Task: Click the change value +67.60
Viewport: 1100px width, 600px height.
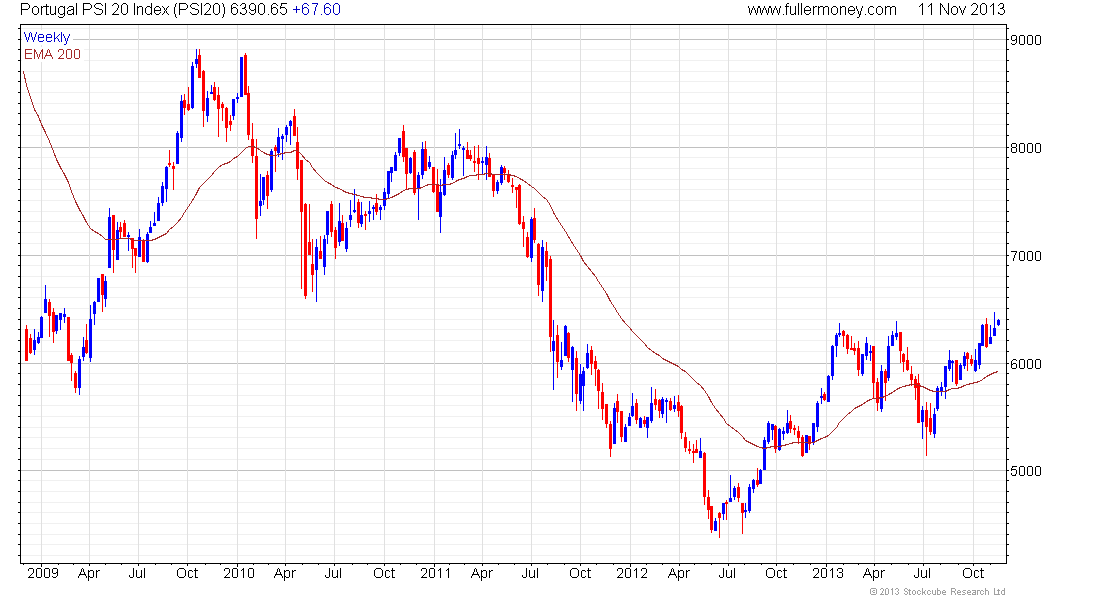Action: 316,10
